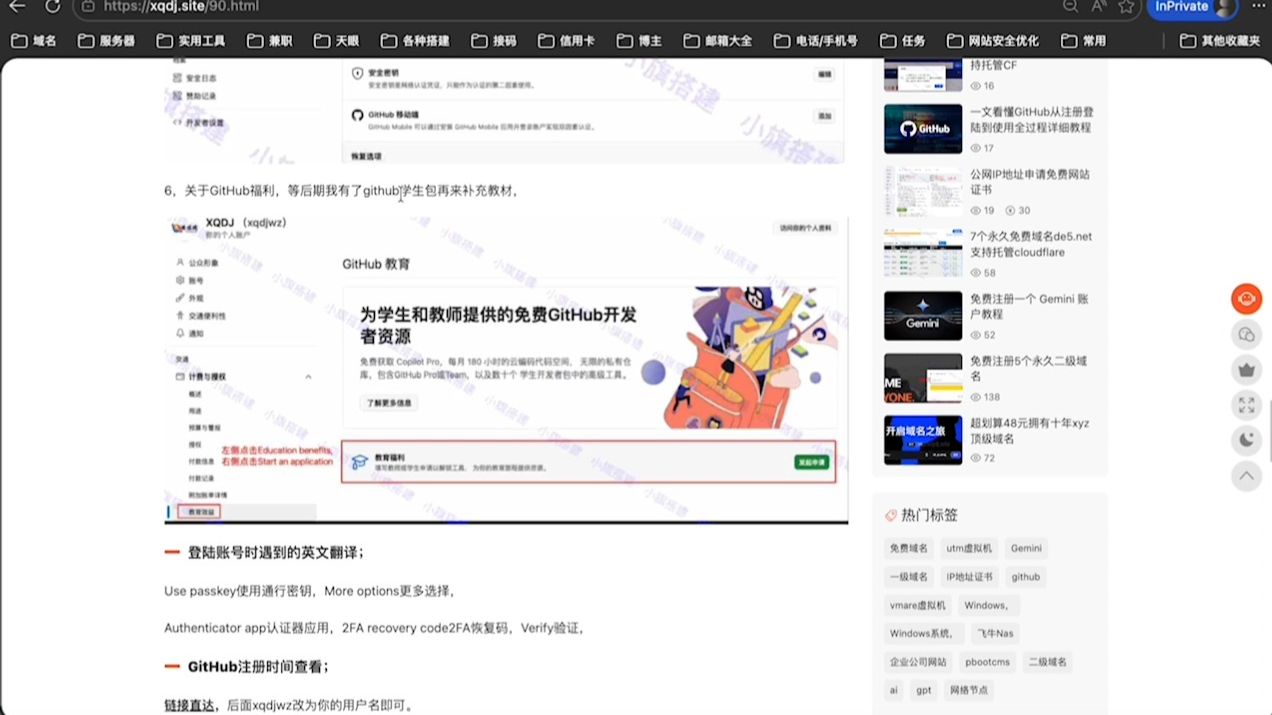
Task: Select the Windows, tag
Action: point(988,605)
